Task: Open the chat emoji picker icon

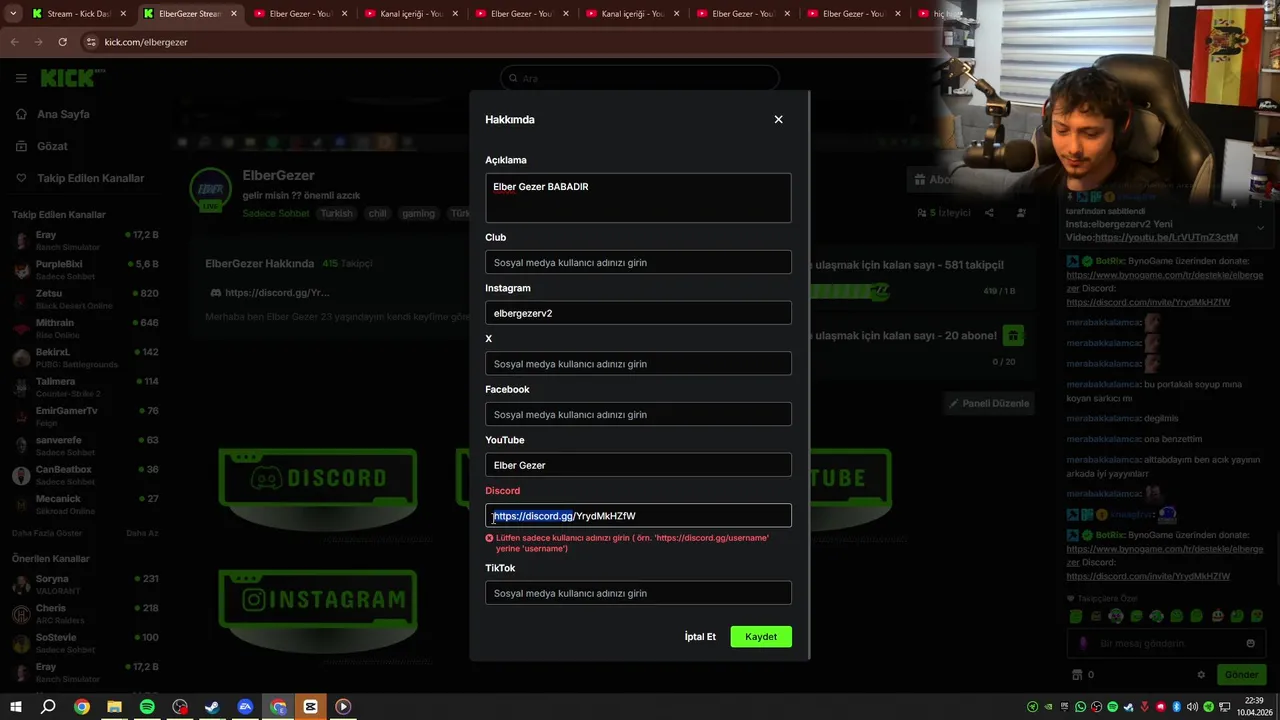Action: tap(1250, 643)
